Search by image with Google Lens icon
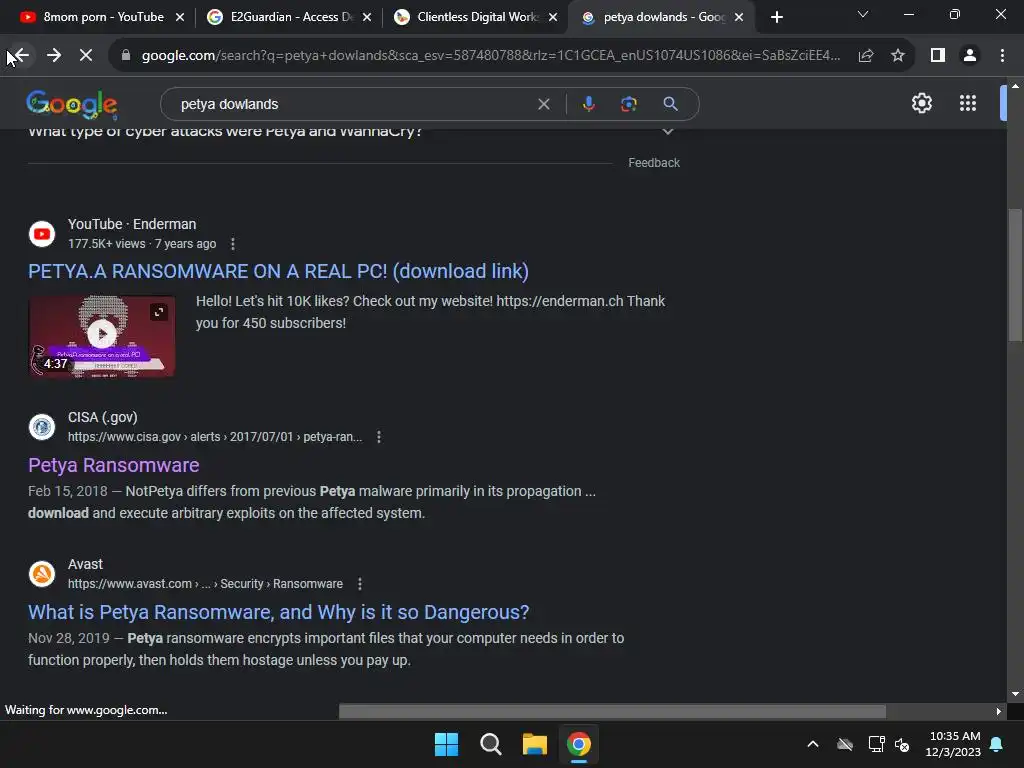Viewport: 1024px width, 768px height. (x=628, y=104)
